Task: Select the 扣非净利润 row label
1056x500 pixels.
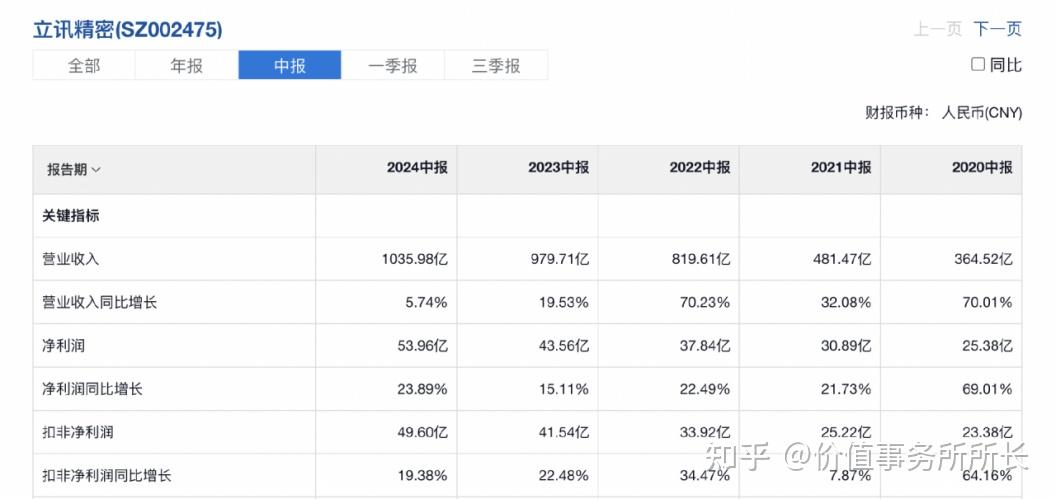Action: [x=78, y=432]
